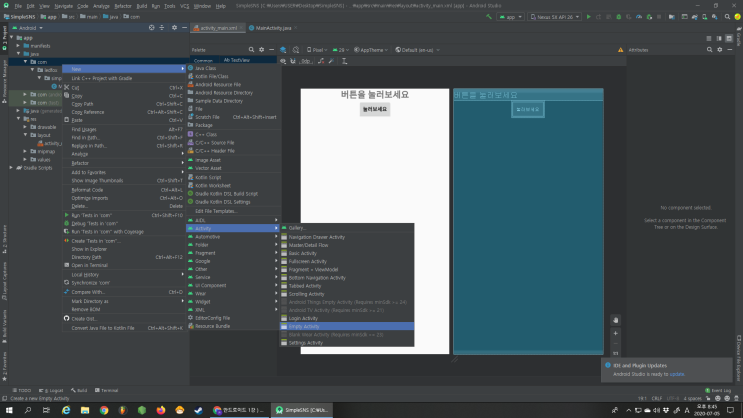Switch to the Split view mode icon
This screenshot has width=743, height=418.
point(719,39)
